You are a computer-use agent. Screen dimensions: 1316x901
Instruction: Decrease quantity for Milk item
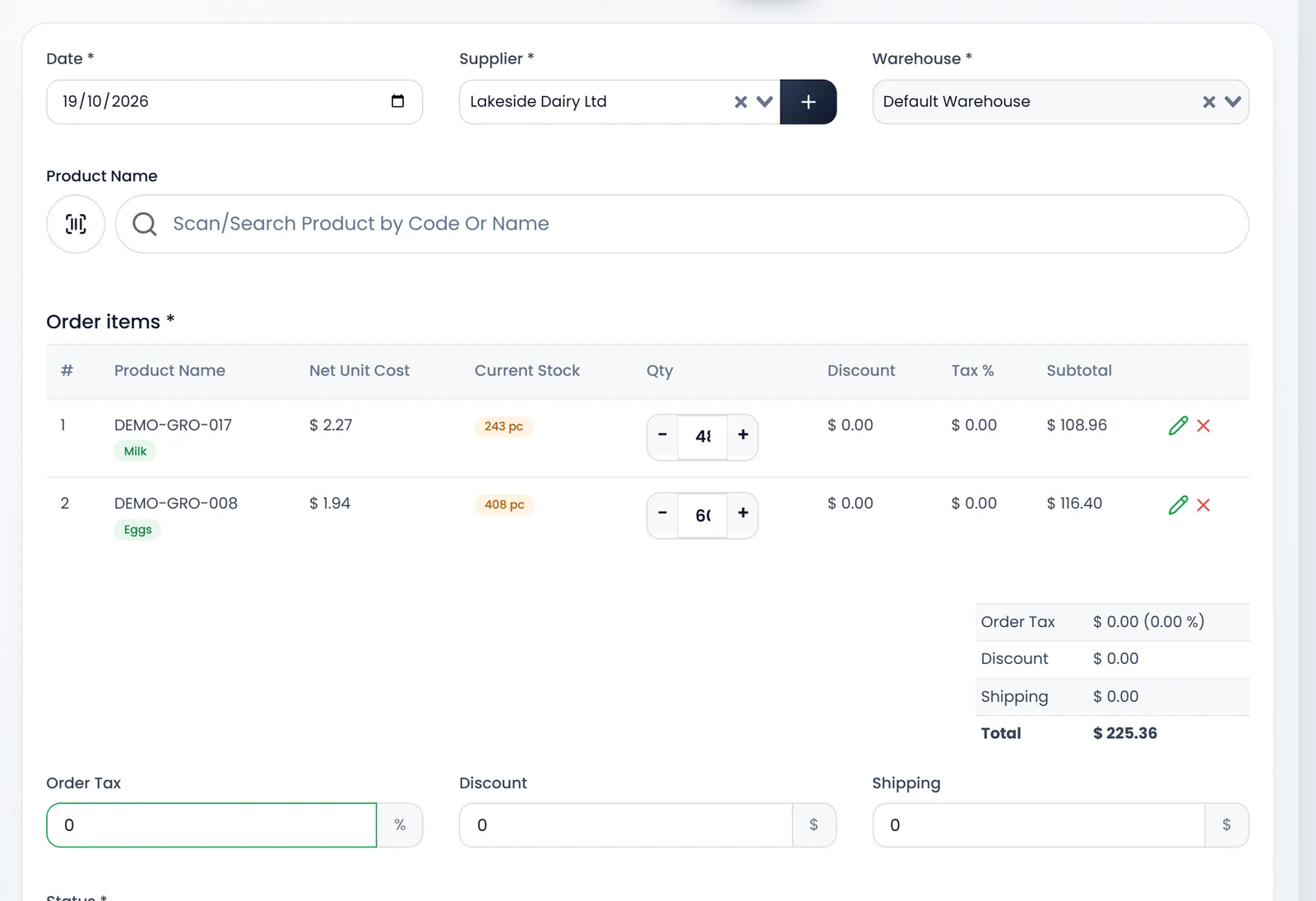[662, 435]
